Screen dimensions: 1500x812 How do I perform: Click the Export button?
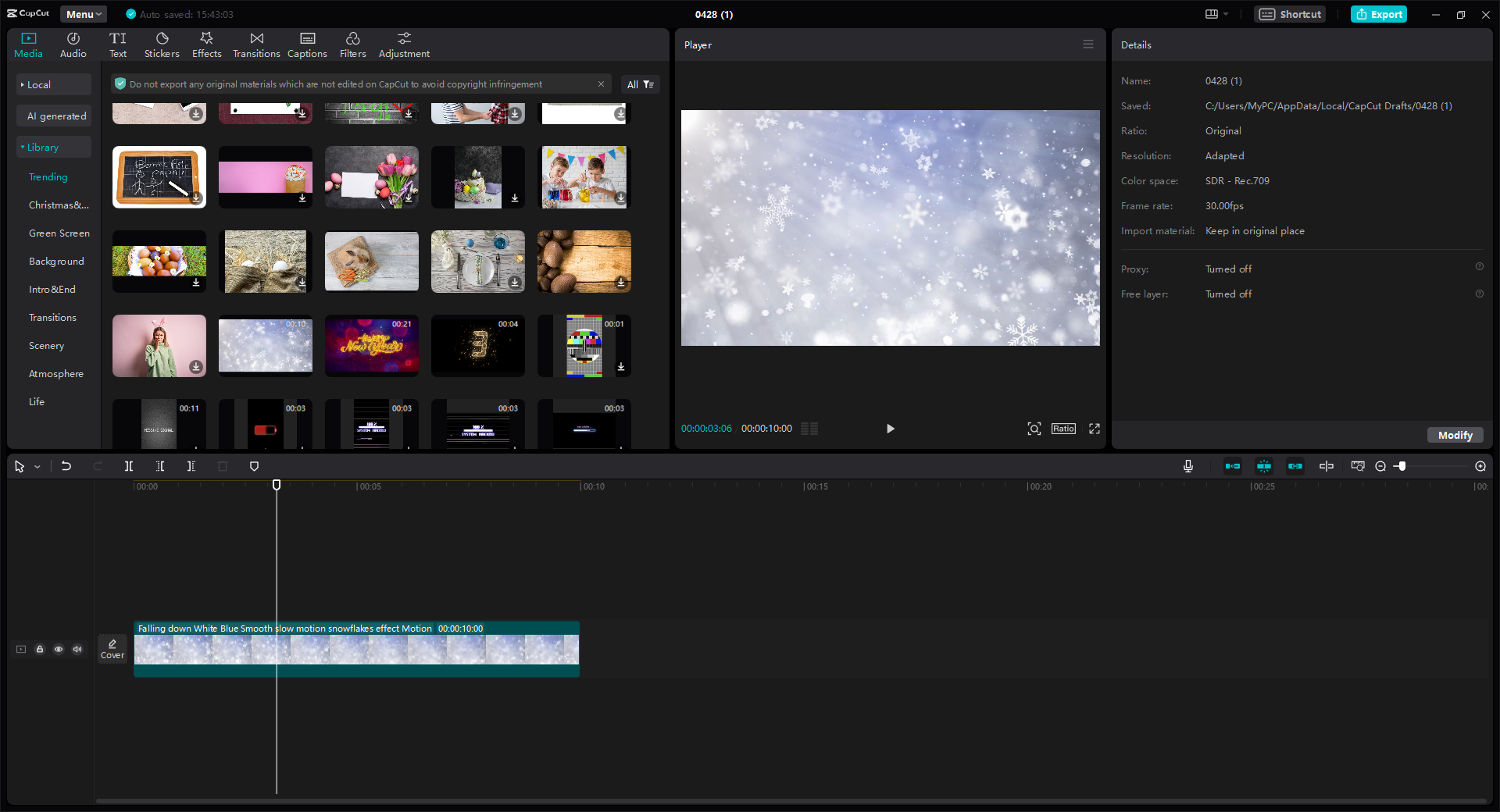tap(1378, 14)
